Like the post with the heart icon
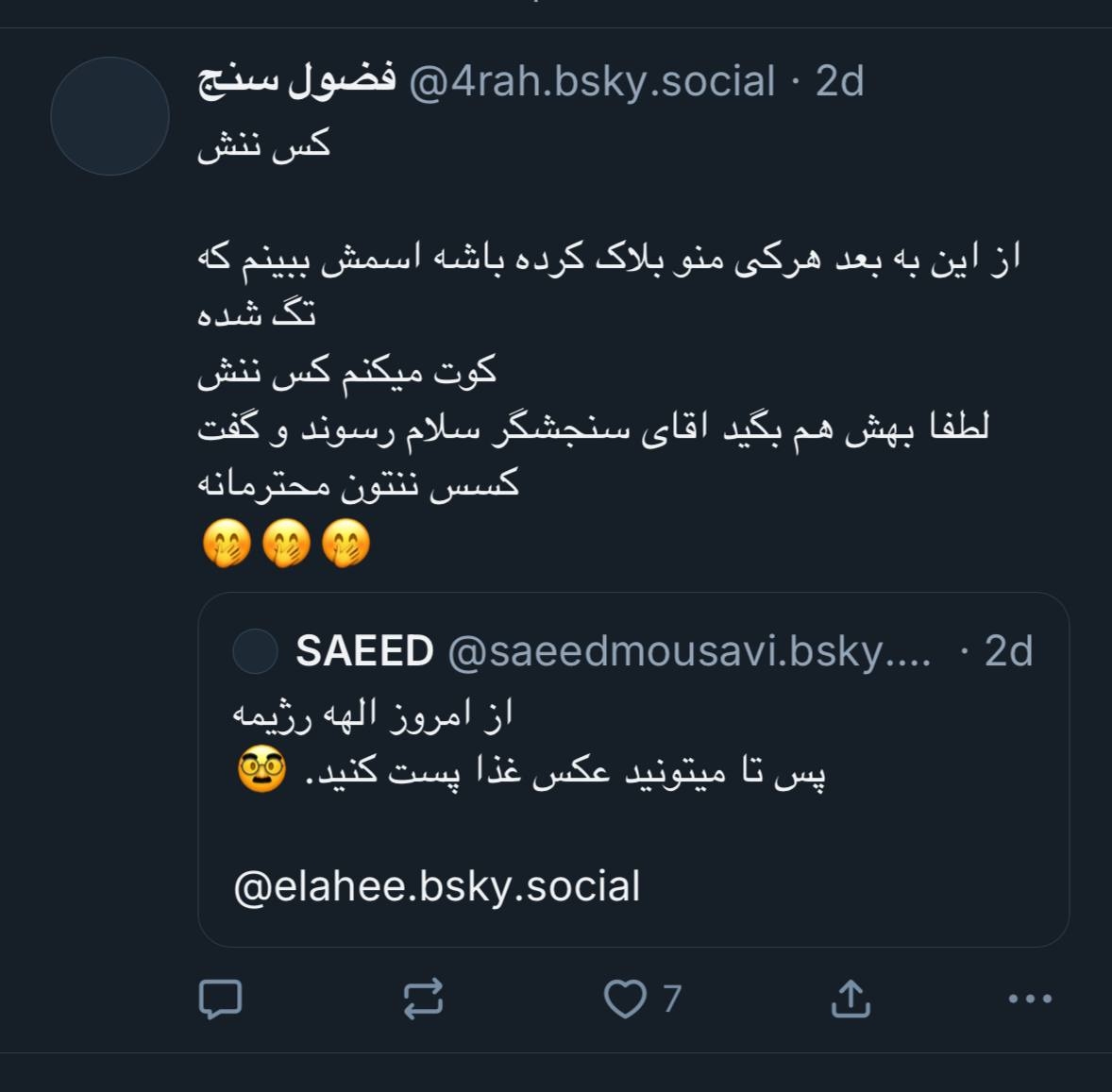 (x=625, y=999)
